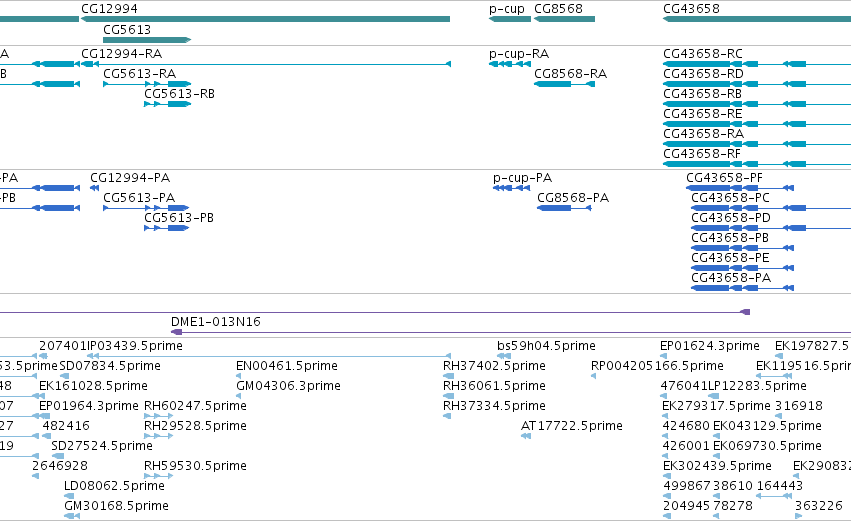Select the 363226 EST label
This screenshot has width=851, height=521.
coord(818,506)
